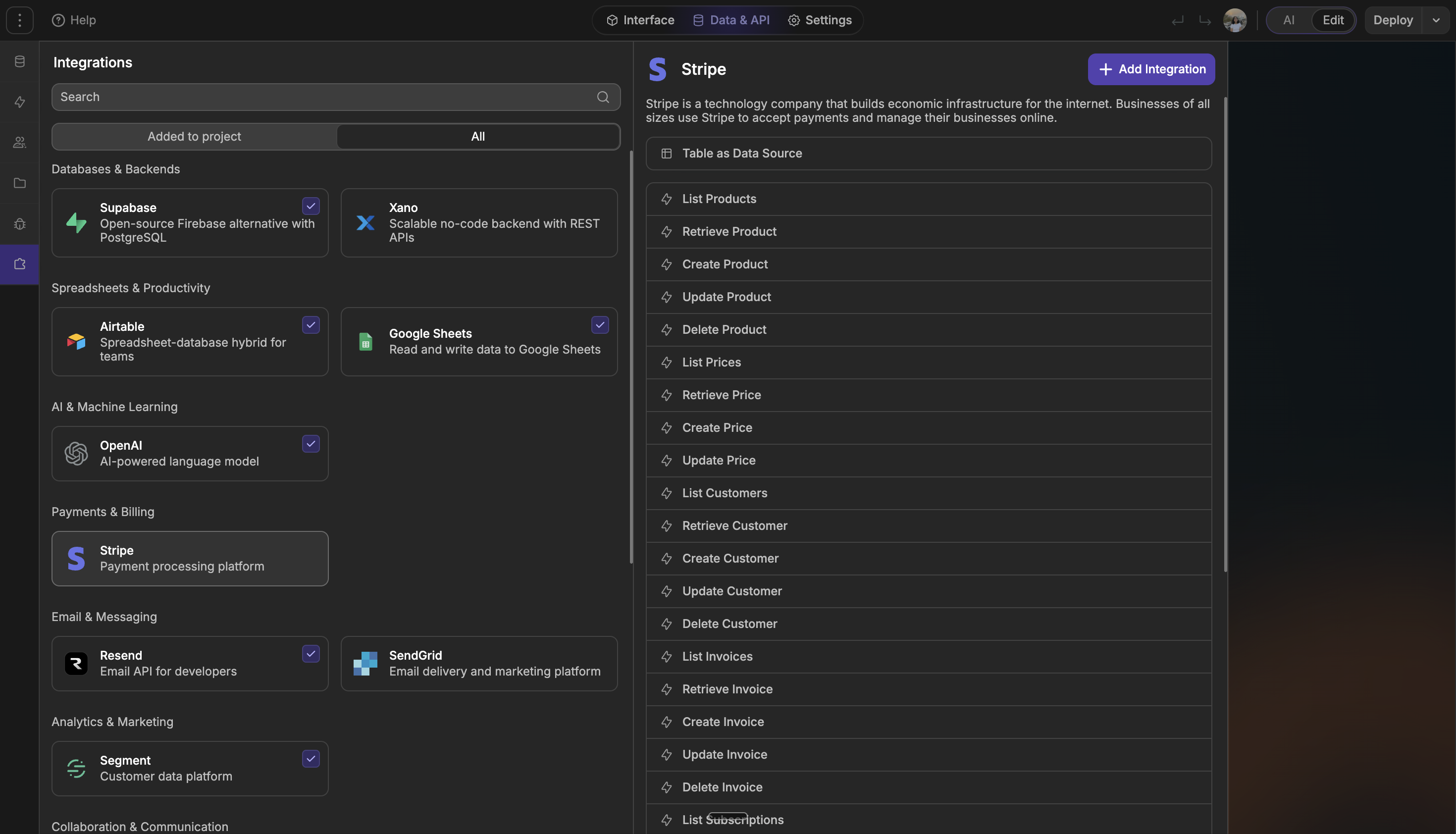Select the List Prices action
Image resolution: width=1456 pixels, height=834 pixels.
(x=929, y=362)
